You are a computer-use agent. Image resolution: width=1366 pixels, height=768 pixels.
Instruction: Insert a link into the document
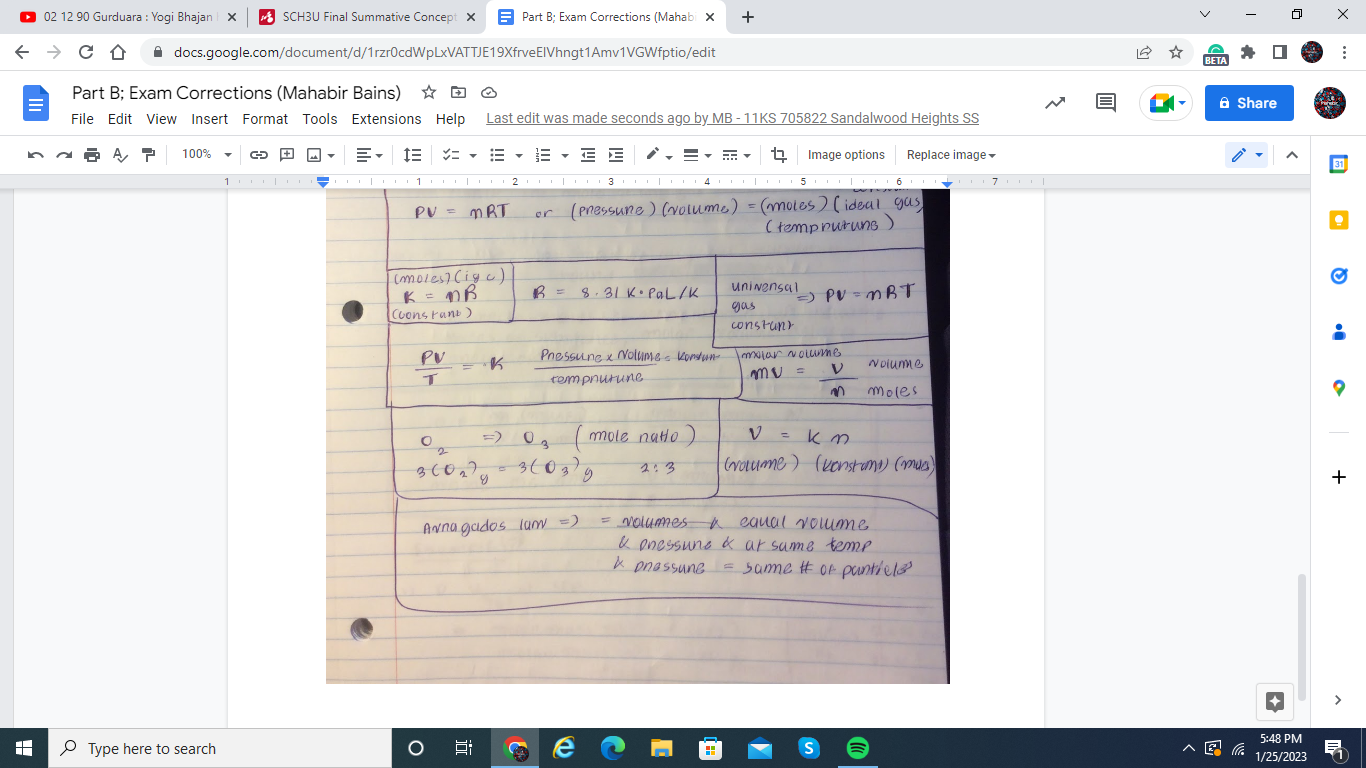click(x=259, y=155)
